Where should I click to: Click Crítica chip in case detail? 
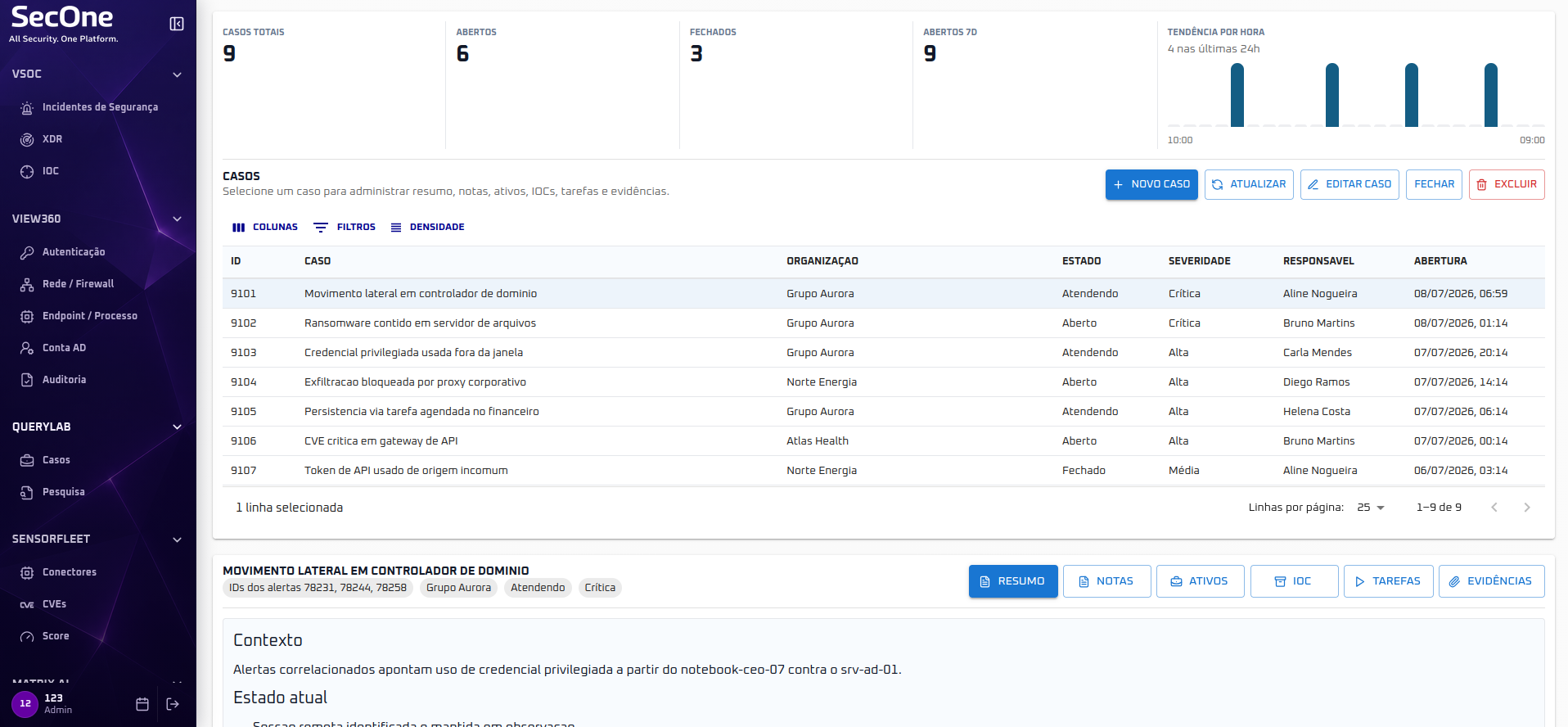point(600,588)
